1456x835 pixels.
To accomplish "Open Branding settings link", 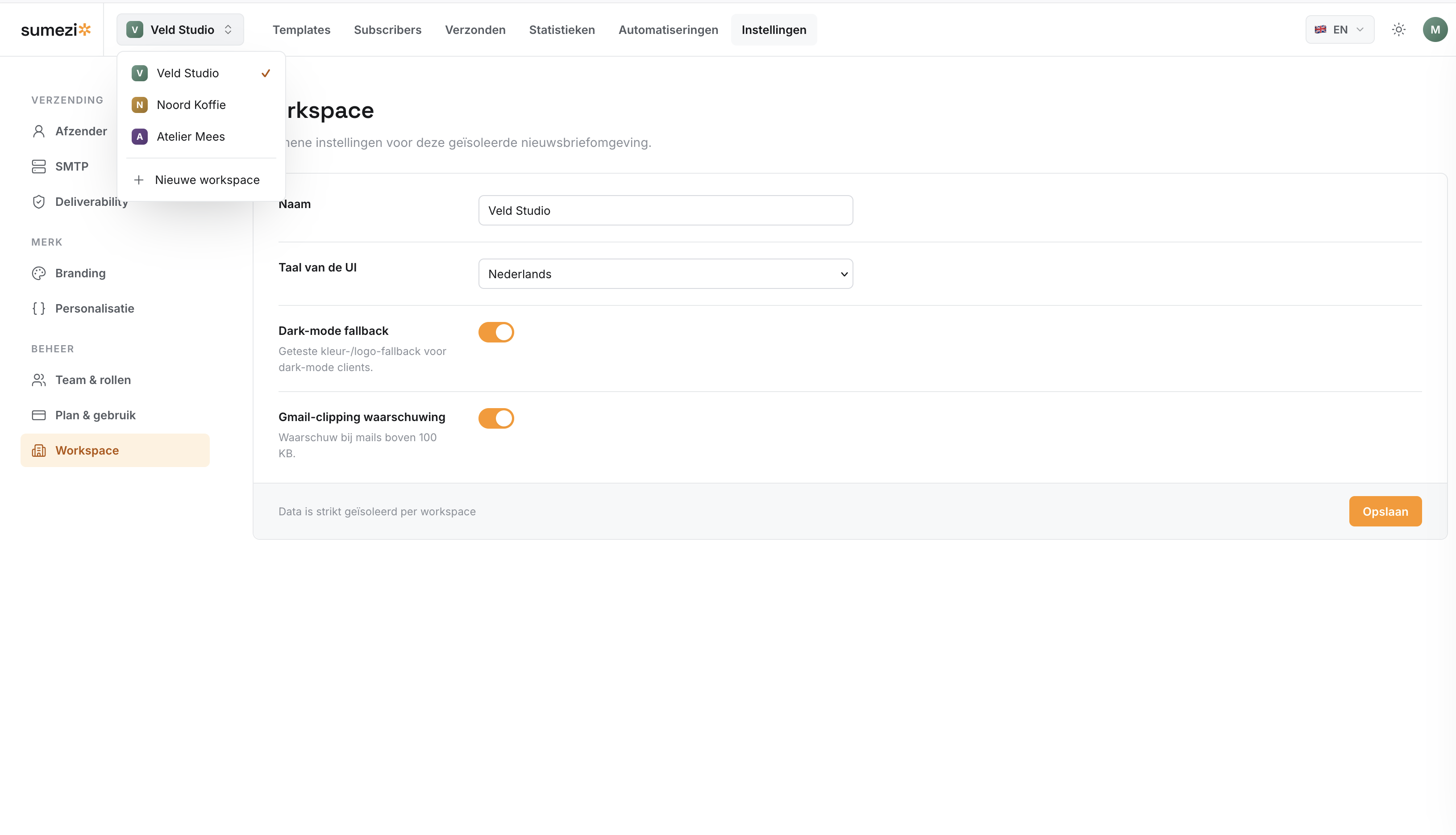I will (x=115, y=273).
